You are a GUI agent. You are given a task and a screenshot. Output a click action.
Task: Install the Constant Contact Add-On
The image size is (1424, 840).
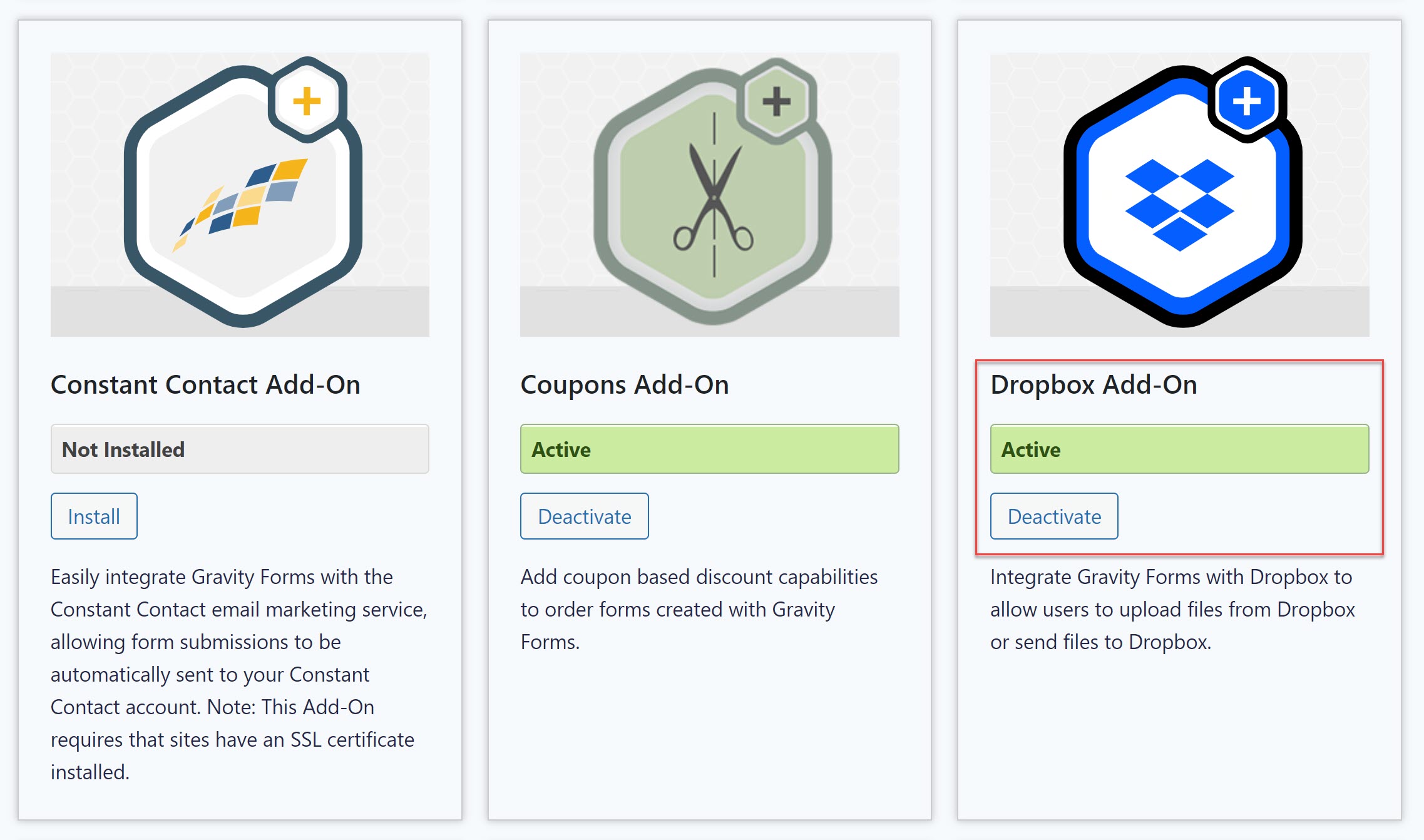94,516
